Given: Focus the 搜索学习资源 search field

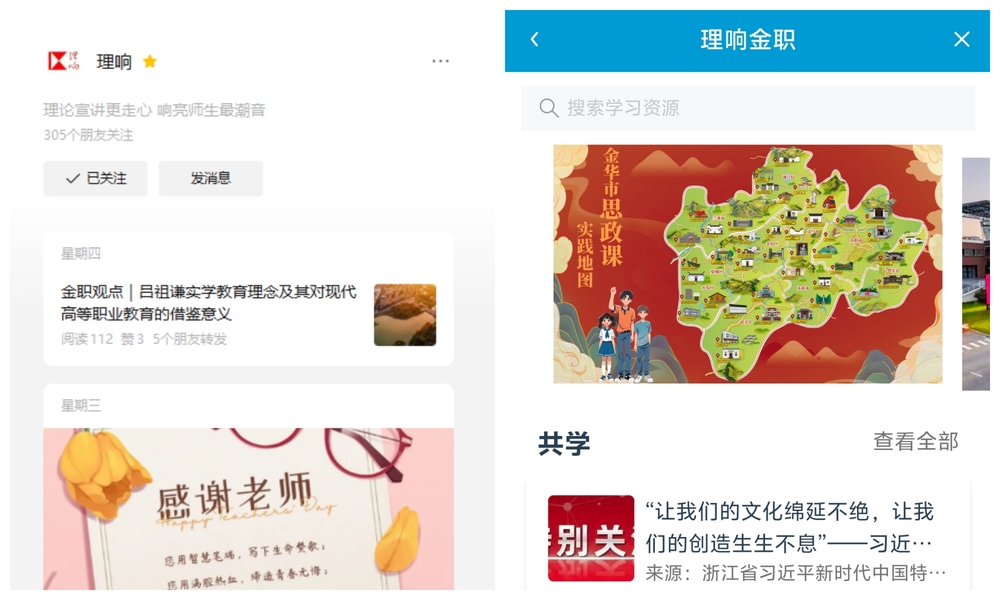Looking at the screenshot, I should pos(748,108).
